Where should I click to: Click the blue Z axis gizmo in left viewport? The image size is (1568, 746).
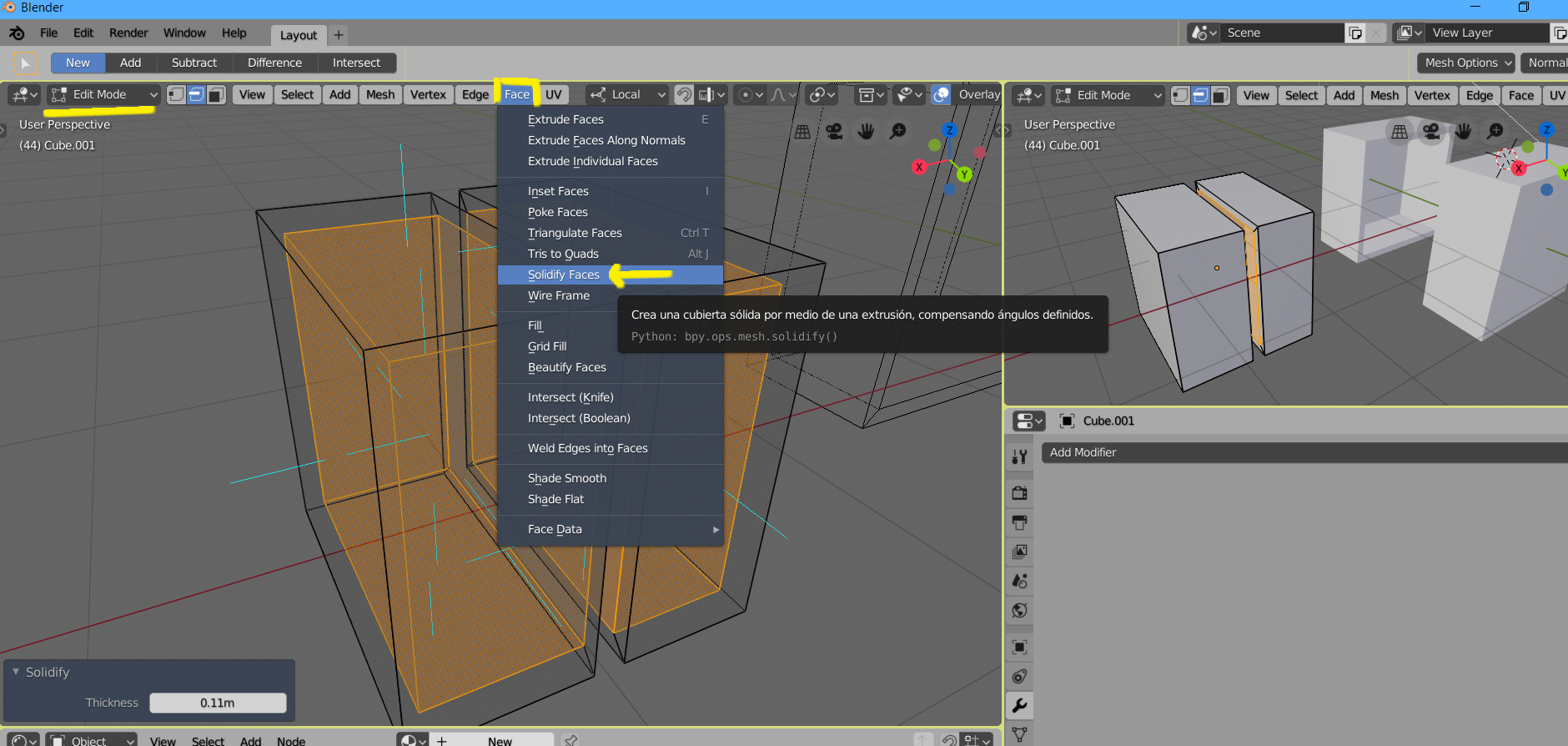pos(949,130)
